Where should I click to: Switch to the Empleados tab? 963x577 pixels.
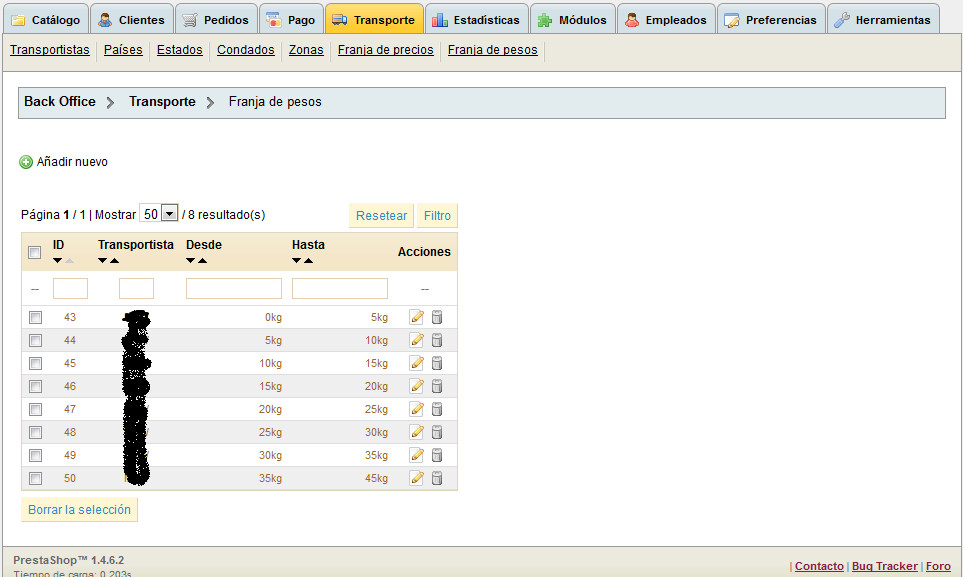(x=666, y=20)
